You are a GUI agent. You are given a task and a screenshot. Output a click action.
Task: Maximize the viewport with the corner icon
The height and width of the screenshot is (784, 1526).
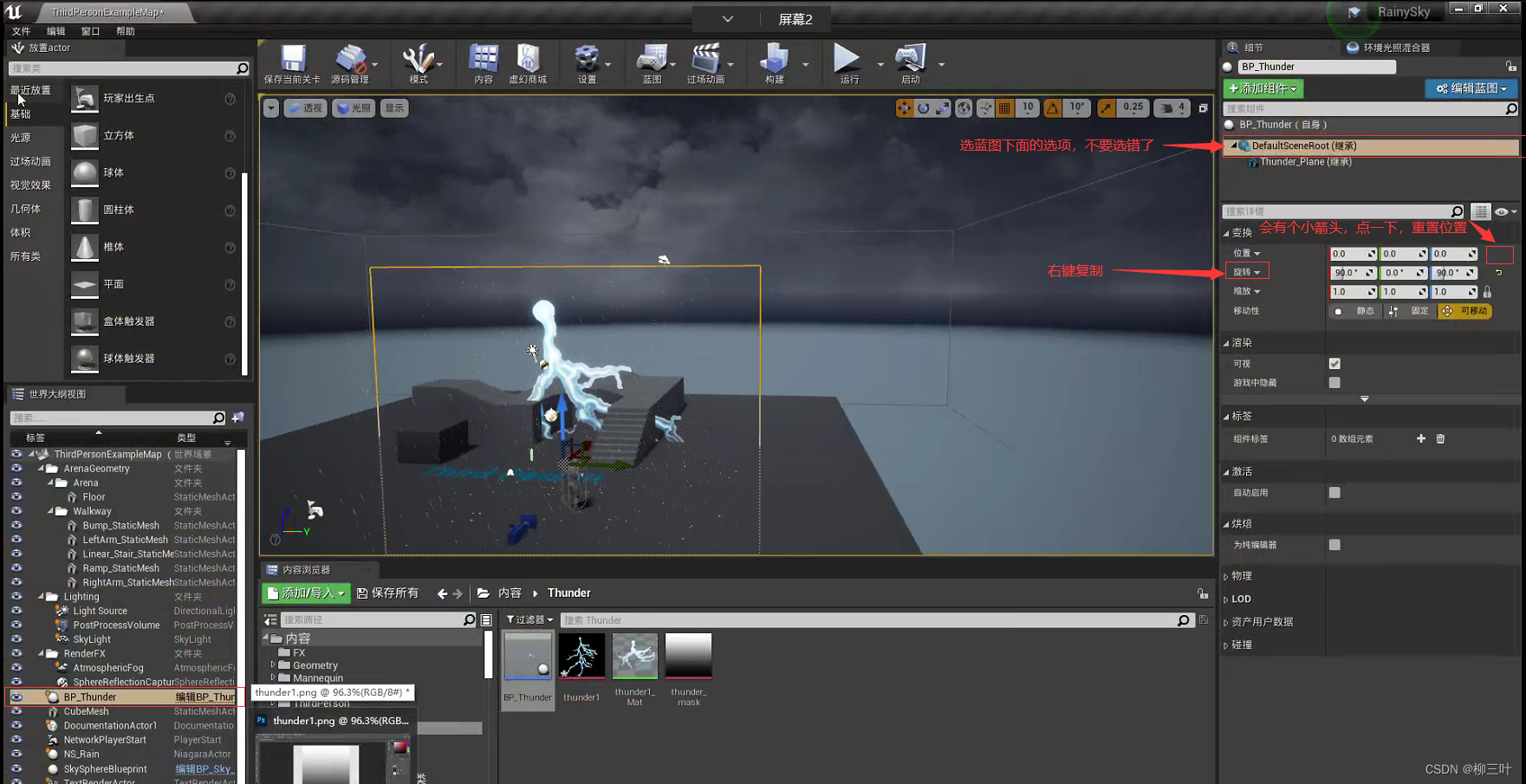point(1203,108)
